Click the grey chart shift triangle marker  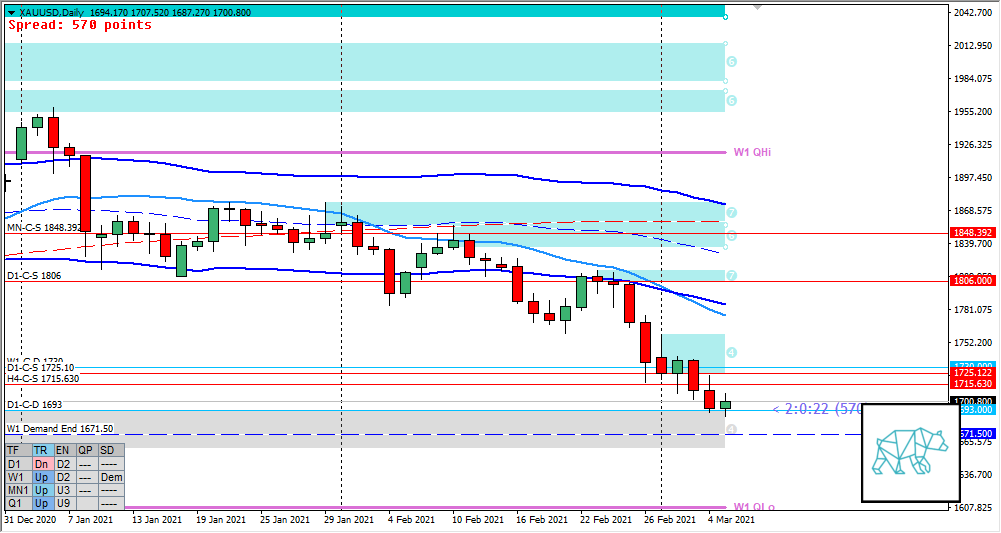[757, 5]
